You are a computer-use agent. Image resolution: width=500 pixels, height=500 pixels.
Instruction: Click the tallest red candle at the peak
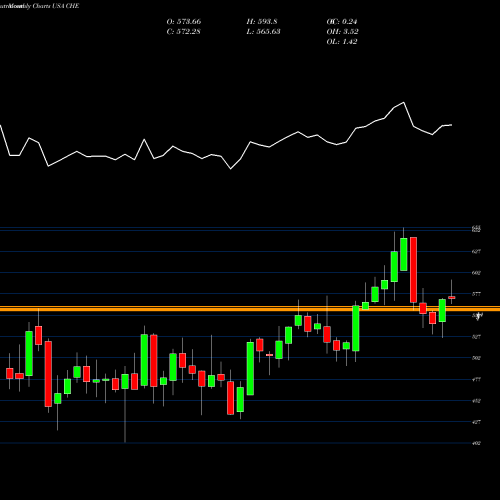(413, 270)
